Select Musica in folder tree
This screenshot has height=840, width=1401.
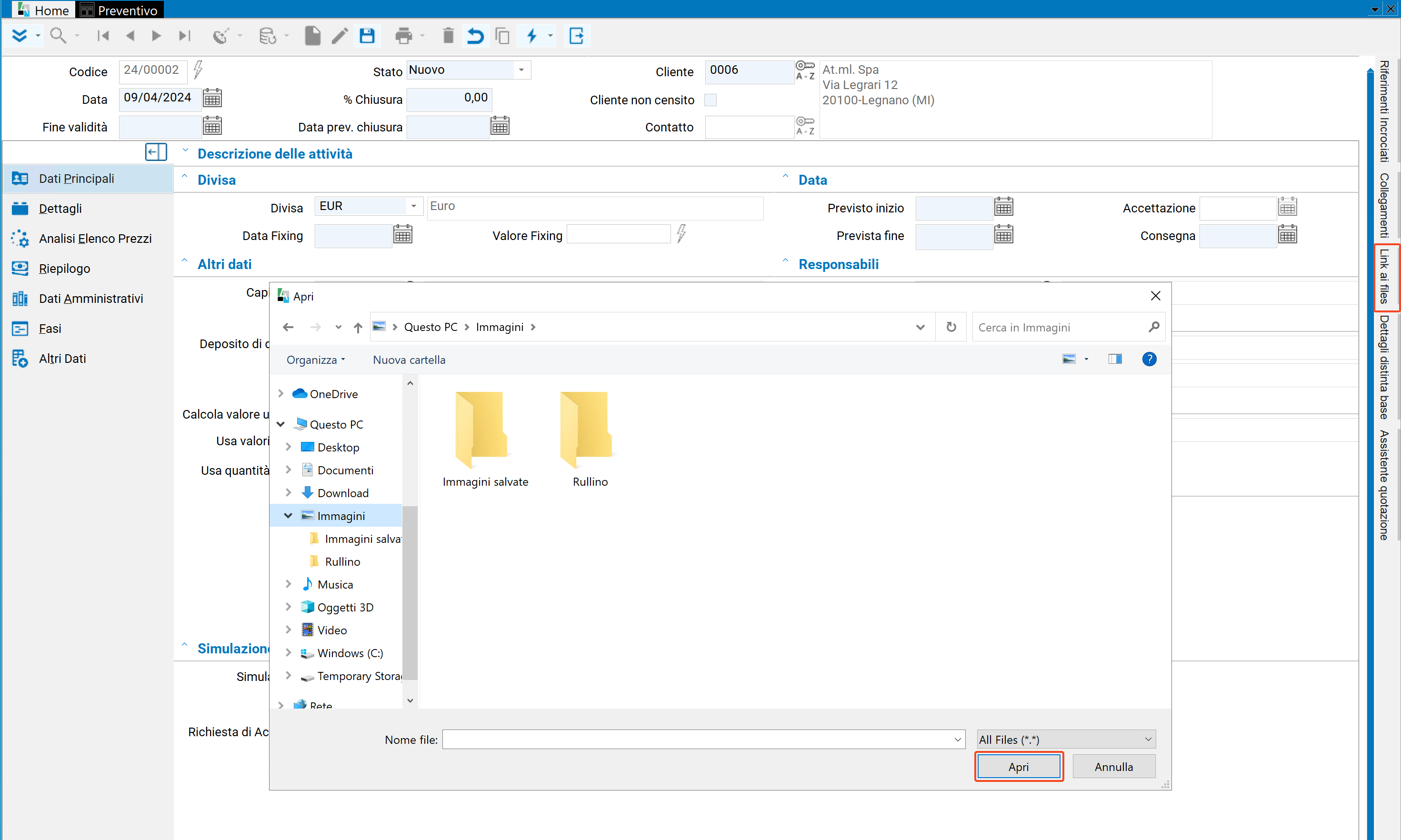[x=336, y=584]
